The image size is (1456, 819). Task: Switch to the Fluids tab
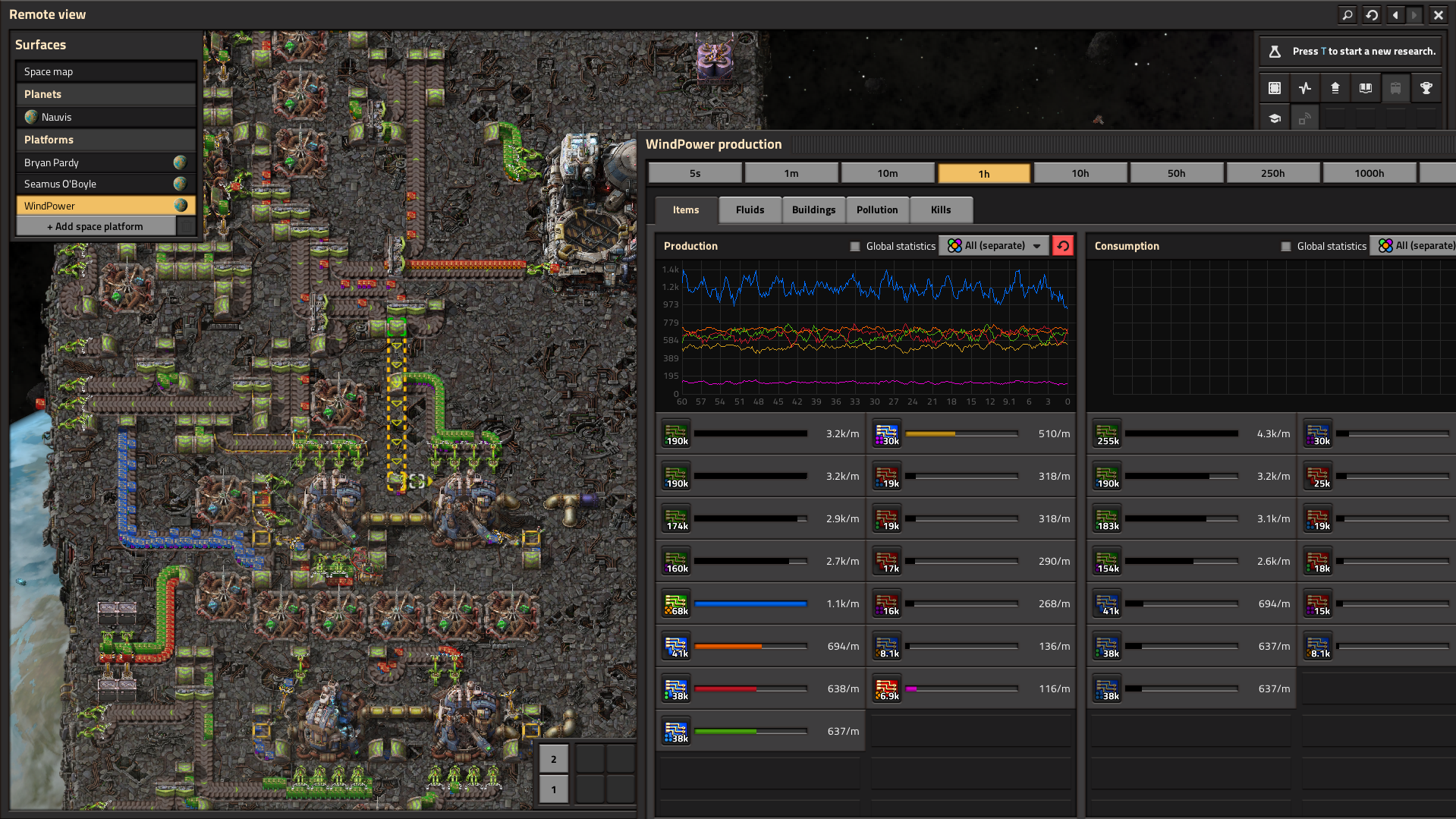(750, 209)
